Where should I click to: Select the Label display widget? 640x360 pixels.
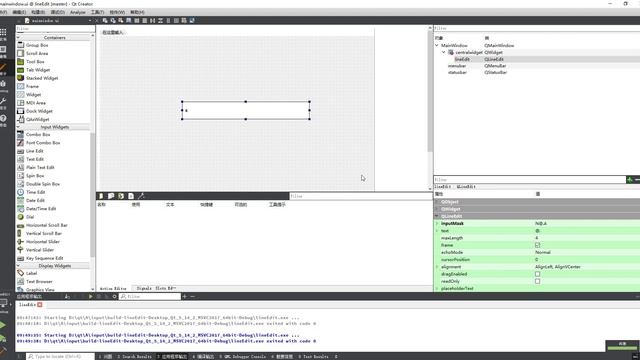point(27,273)
